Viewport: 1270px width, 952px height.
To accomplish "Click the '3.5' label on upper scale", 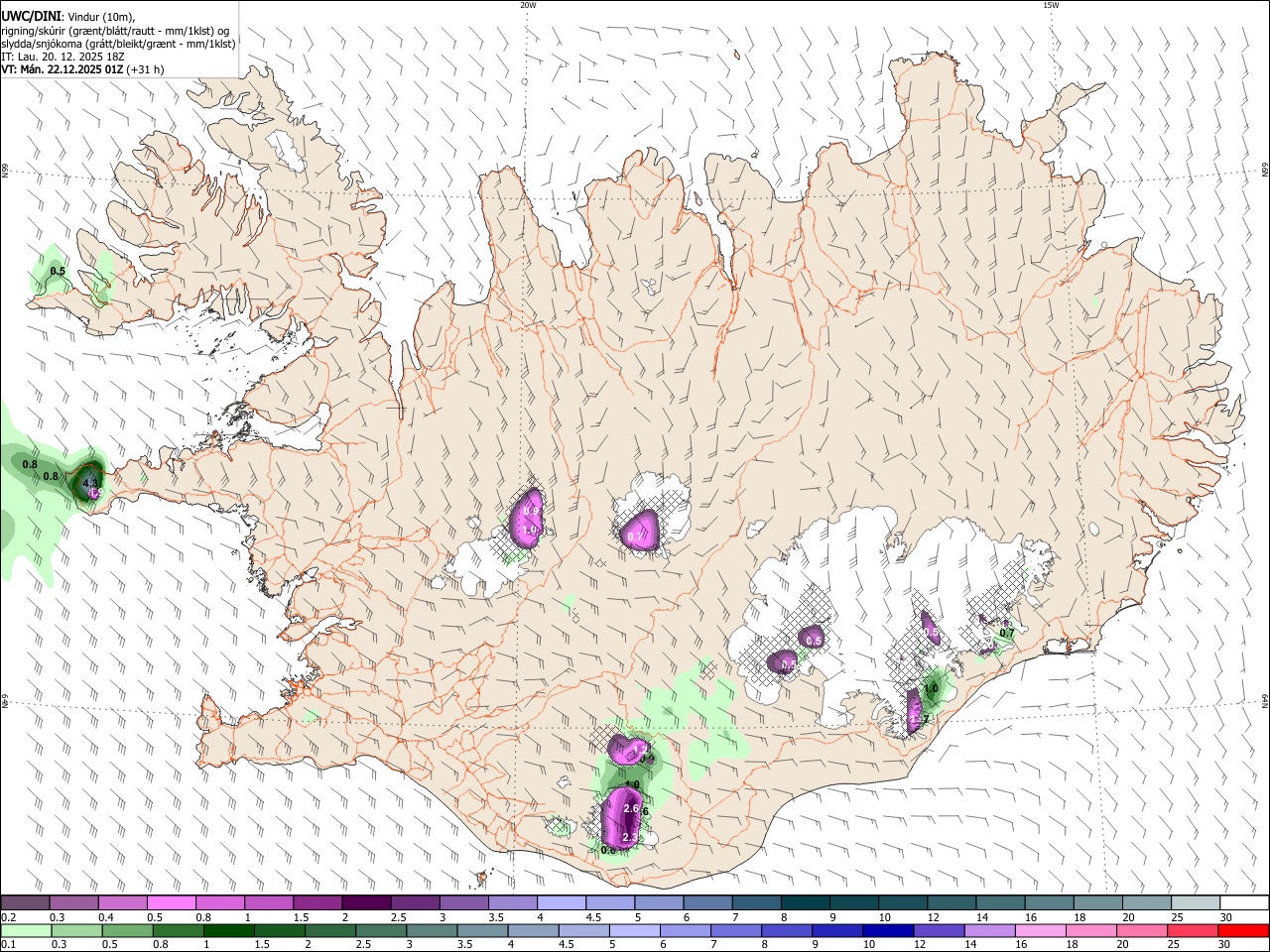I will [x=496, y=918].
